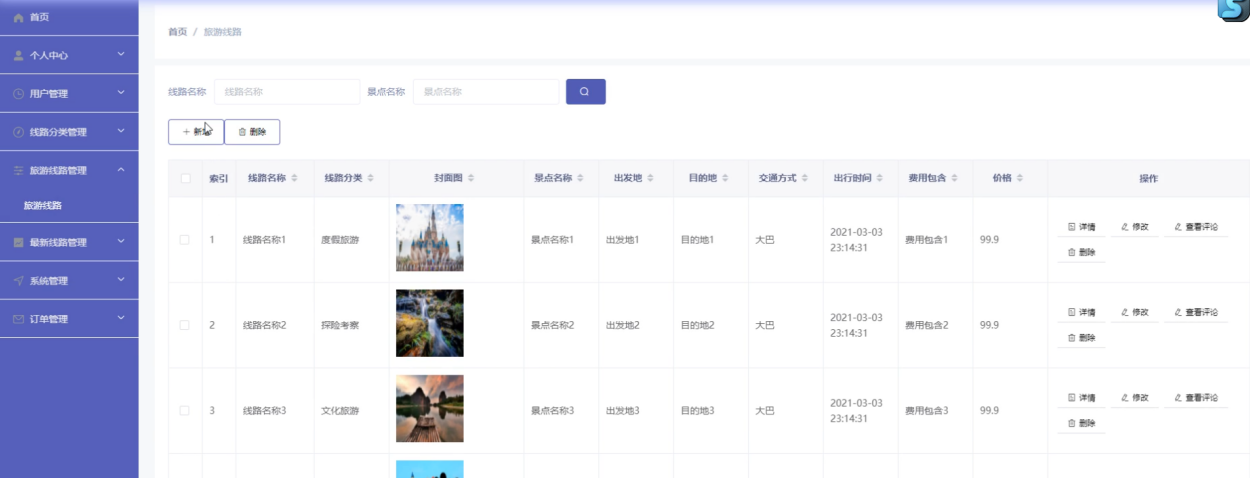Click 详情 for 线路名称2
The height and width of the screenshot is (478, 1250).
click(1082, 313)
